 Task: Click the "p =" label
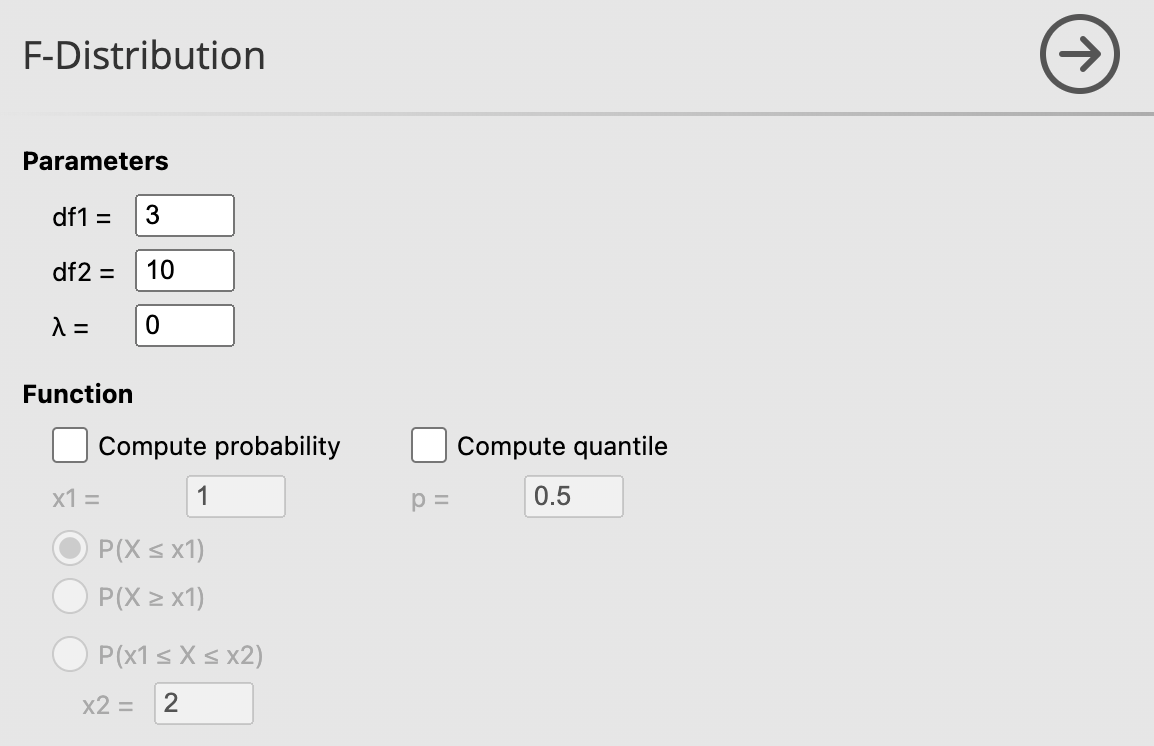(430, 497)
